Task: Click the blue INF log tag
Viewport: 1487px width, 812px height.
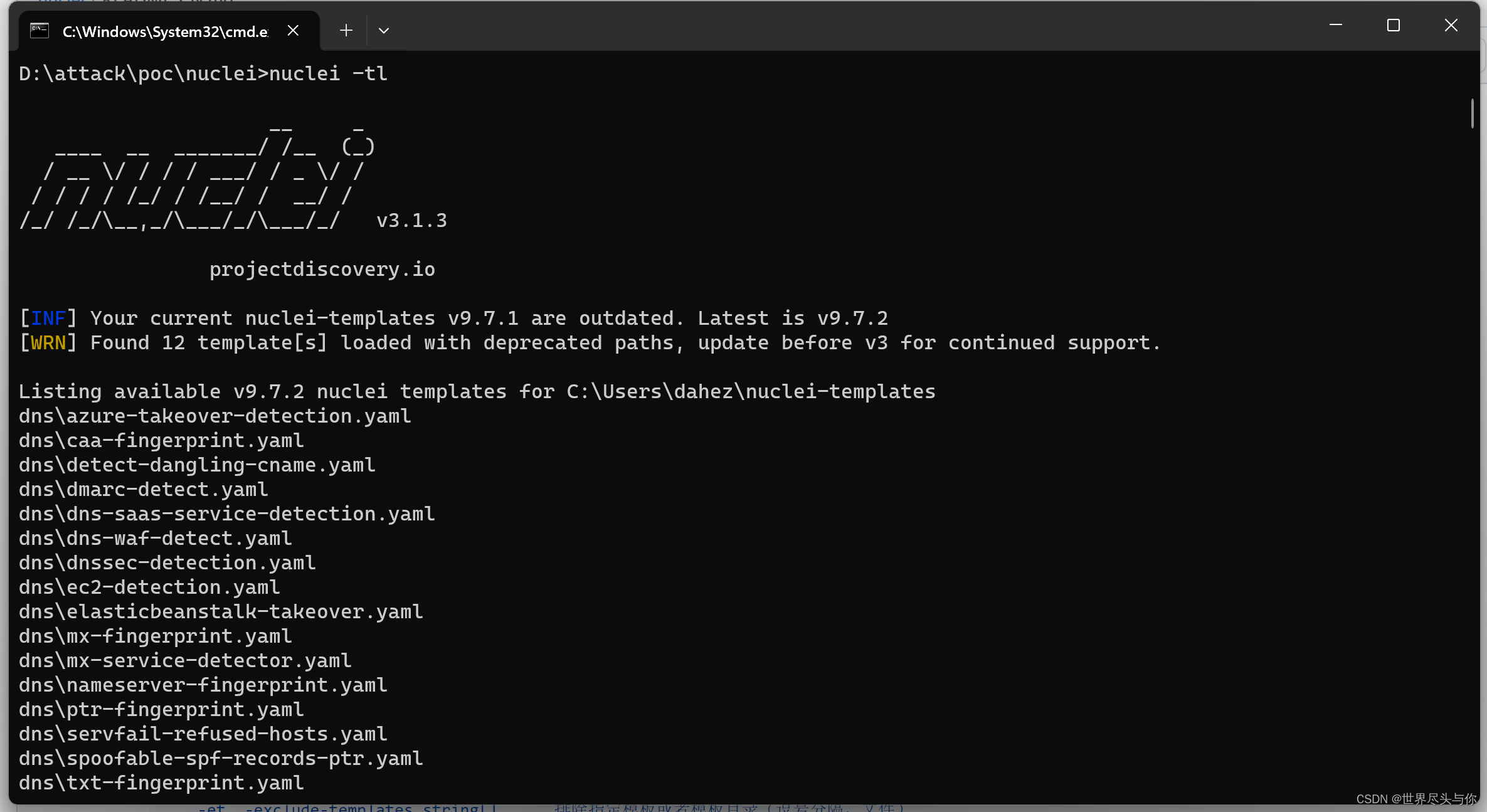Action: coord(48,319)
